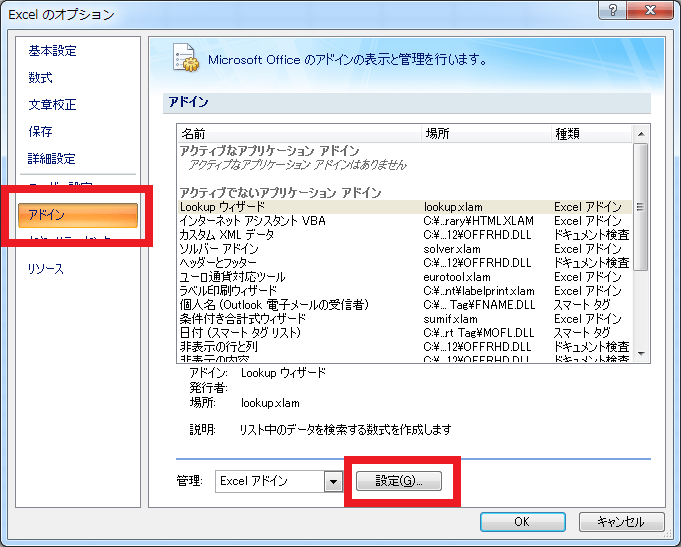Screen dimensions: 681x547
Task: Select 基本設定 in the sidebar
Action: [x=51, y=51]
